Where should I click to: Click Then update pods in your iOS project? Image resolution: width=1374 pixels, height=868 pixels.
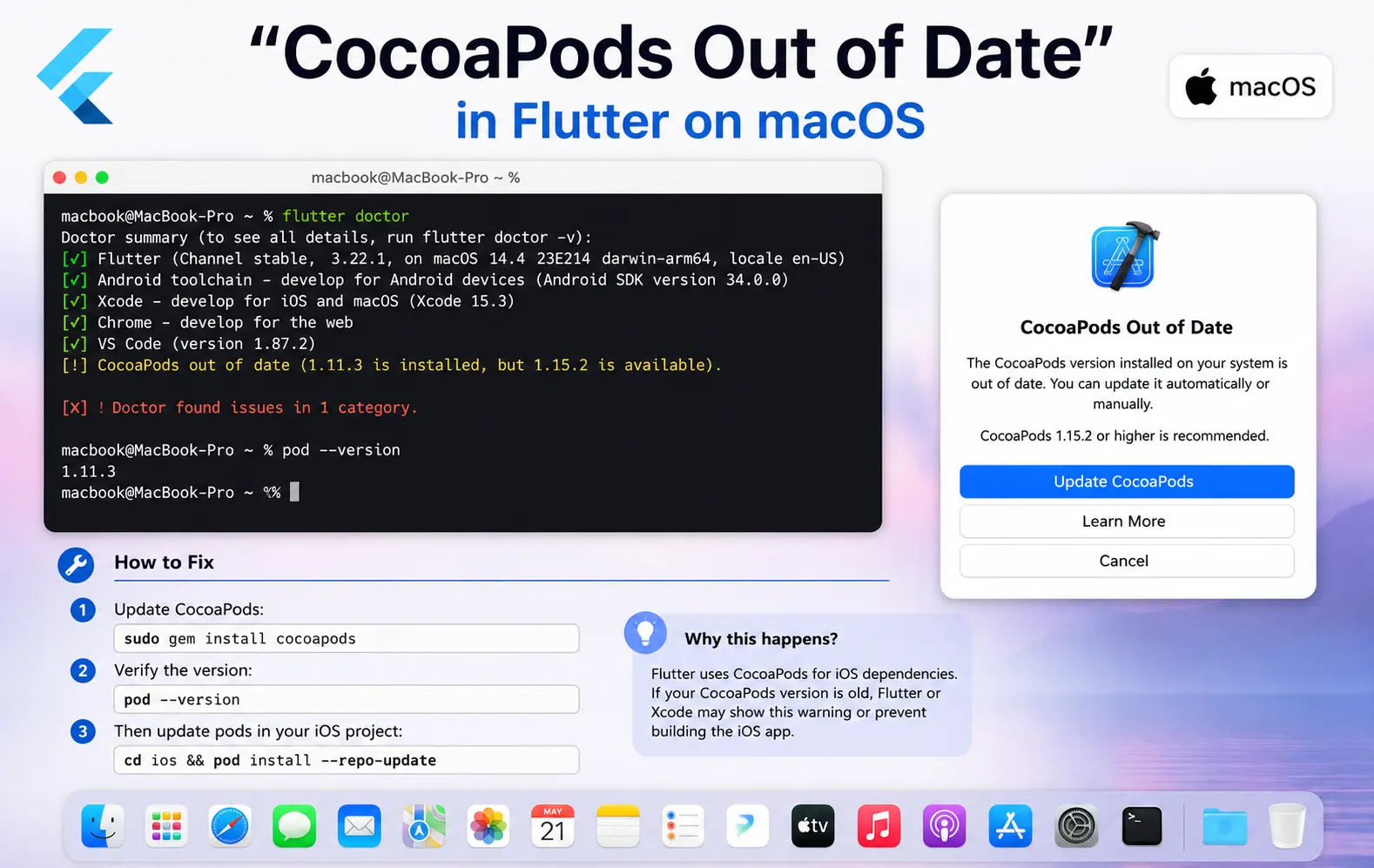click(x=259, y=731)
